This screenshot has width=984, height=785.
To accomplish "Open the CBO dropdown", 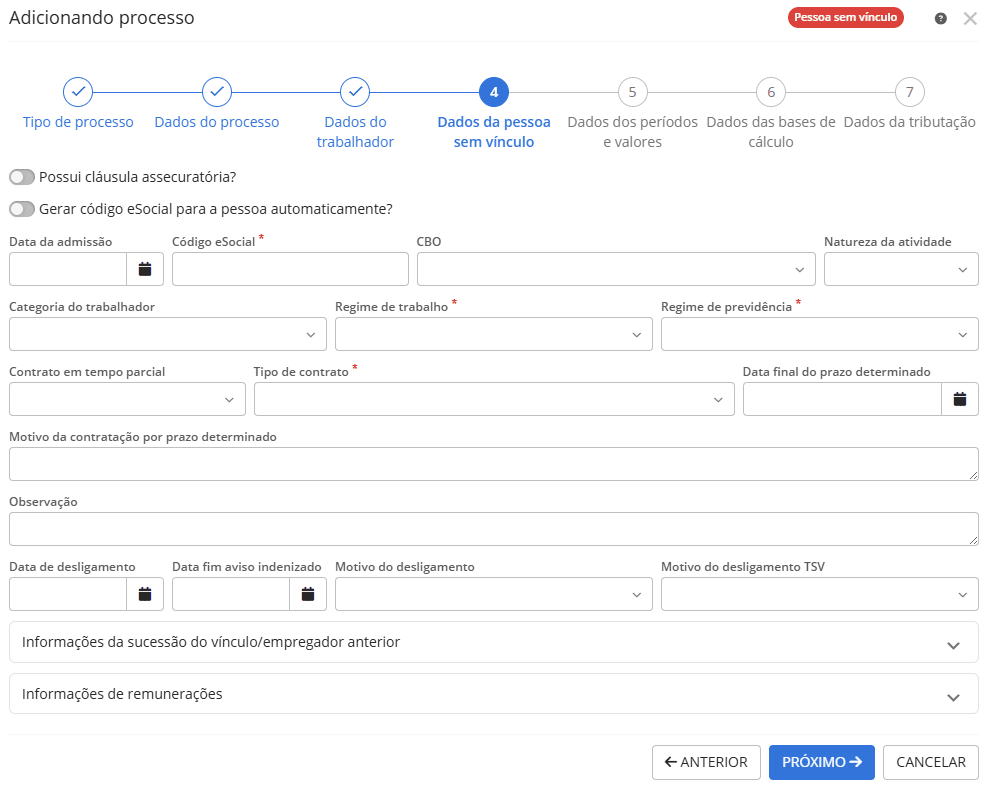I will tap(616, 269).
